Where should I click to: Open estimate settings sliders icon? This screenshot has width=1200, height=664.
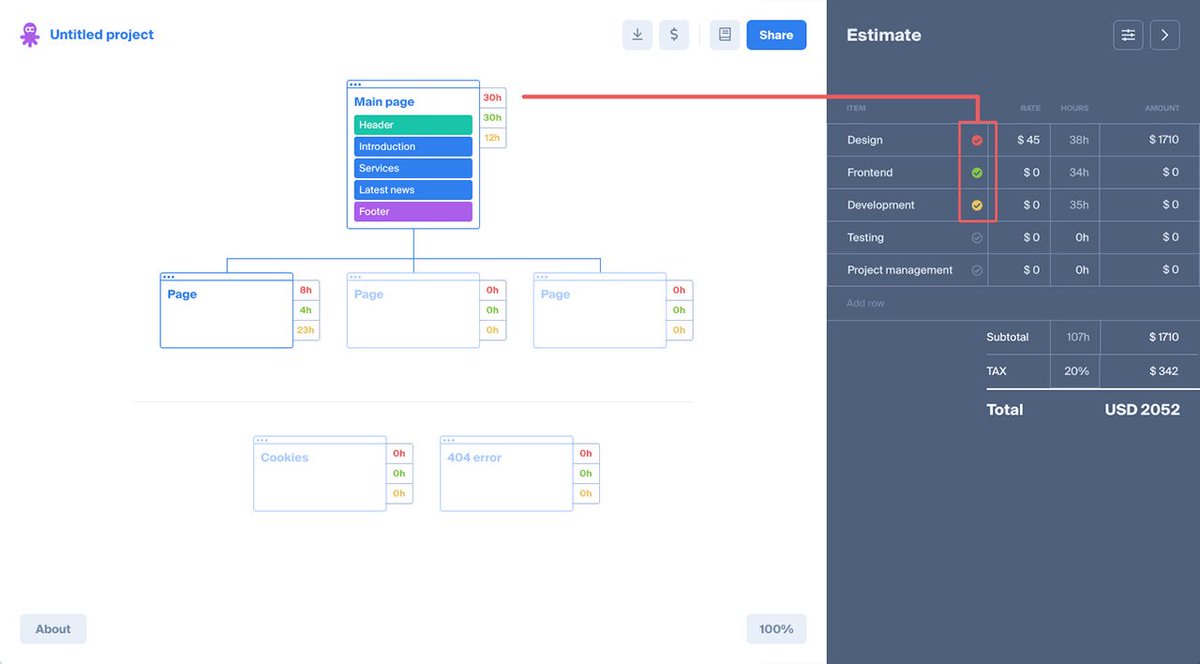(1128, 35)
